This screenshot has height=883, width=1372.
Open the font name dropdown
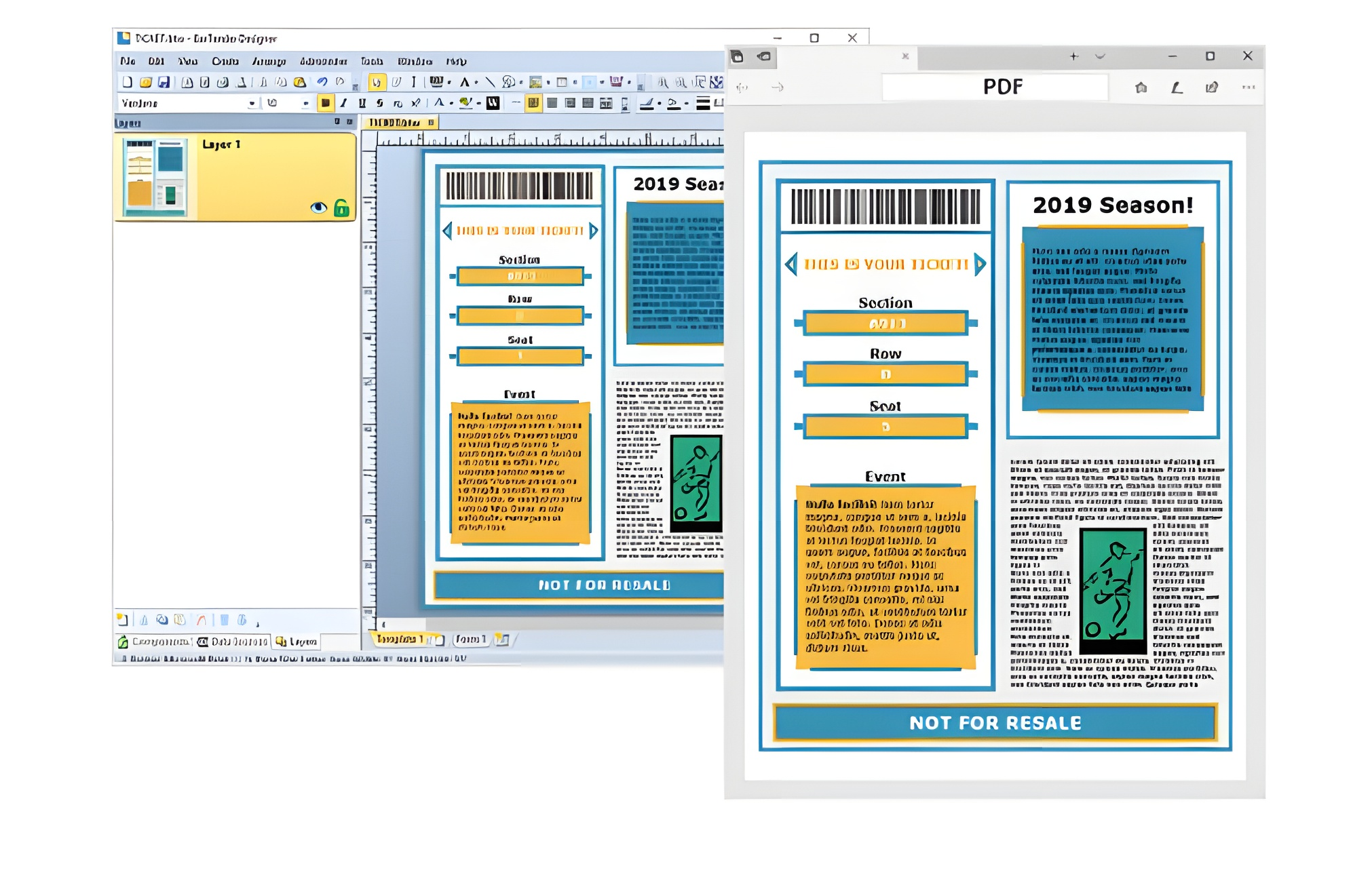coord(252,103)
